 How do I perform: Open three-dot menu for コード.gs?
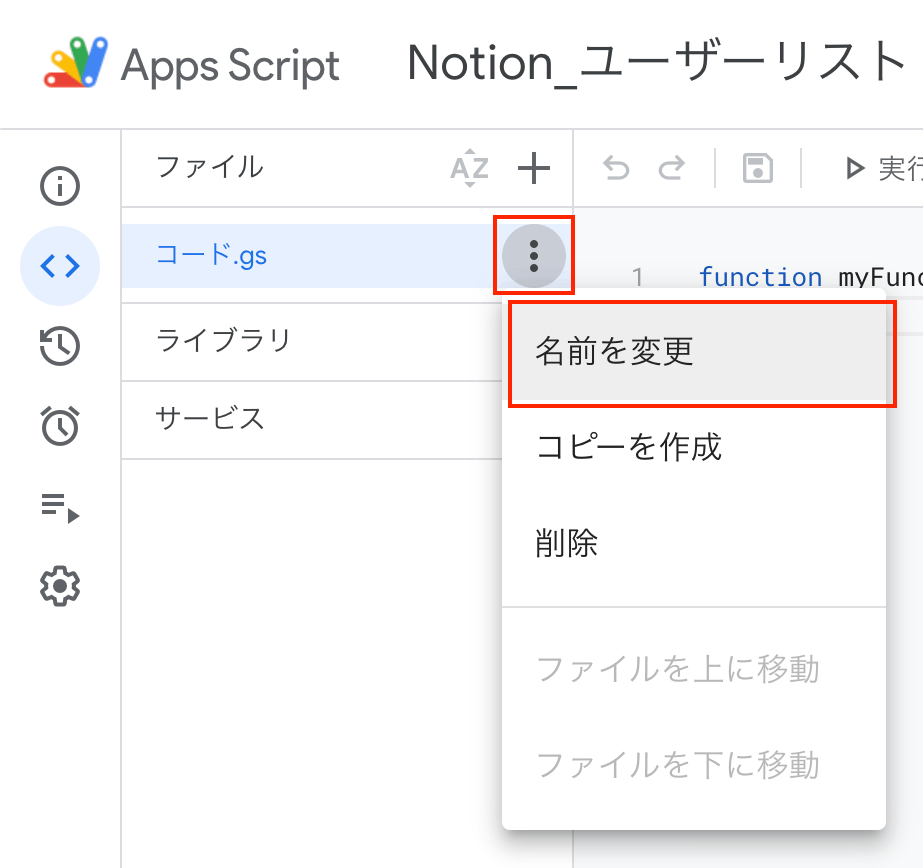click(x=534, y=256)
